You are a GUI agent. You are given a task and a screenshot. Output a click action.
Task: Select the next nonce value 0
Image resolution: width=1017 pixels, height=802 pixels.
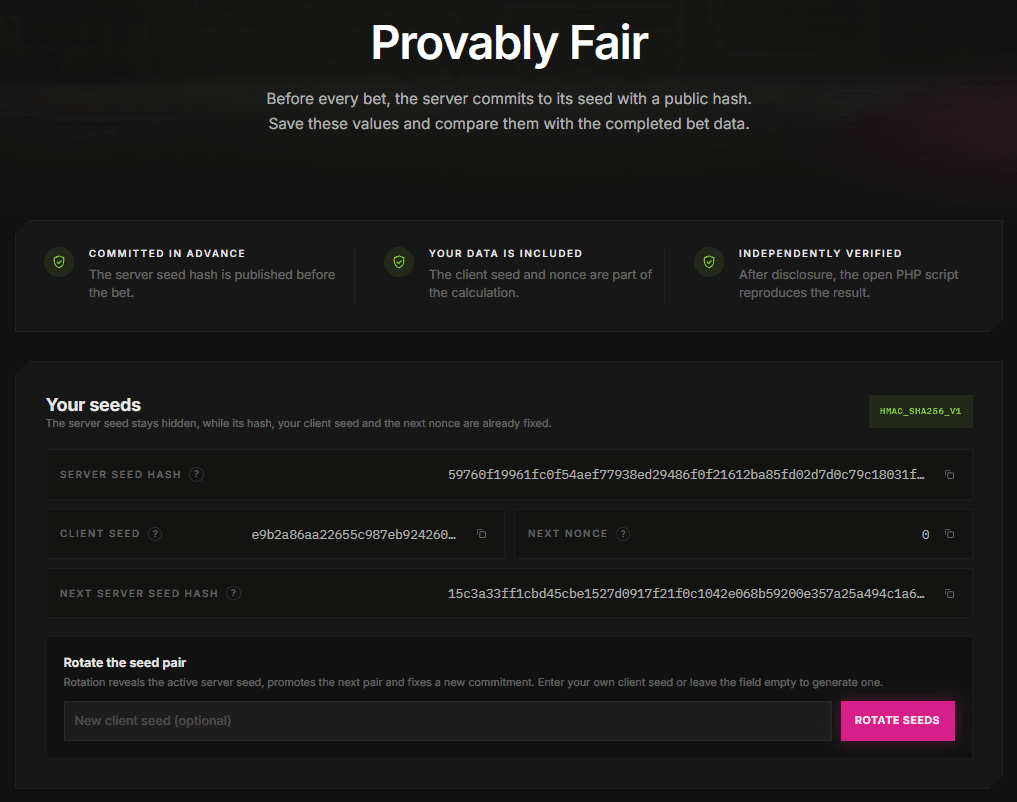pos(926,534)
